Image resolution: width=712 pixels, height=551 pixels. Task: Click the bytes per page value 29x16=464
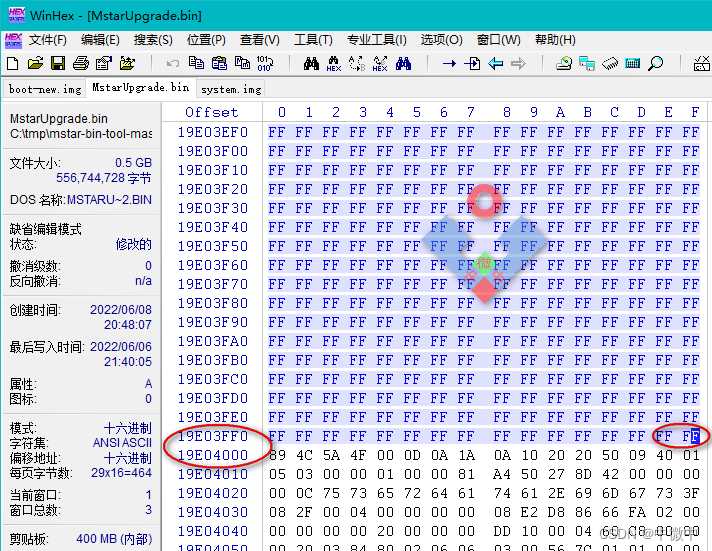tap(121, 473)
